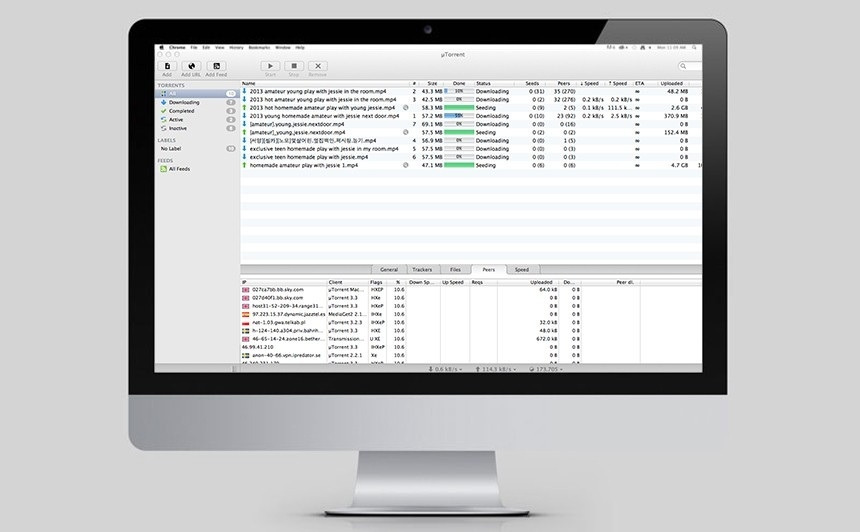Click the download arrow on 43.3 MB row
Screen dimensions: 860x532
[245, 91]
